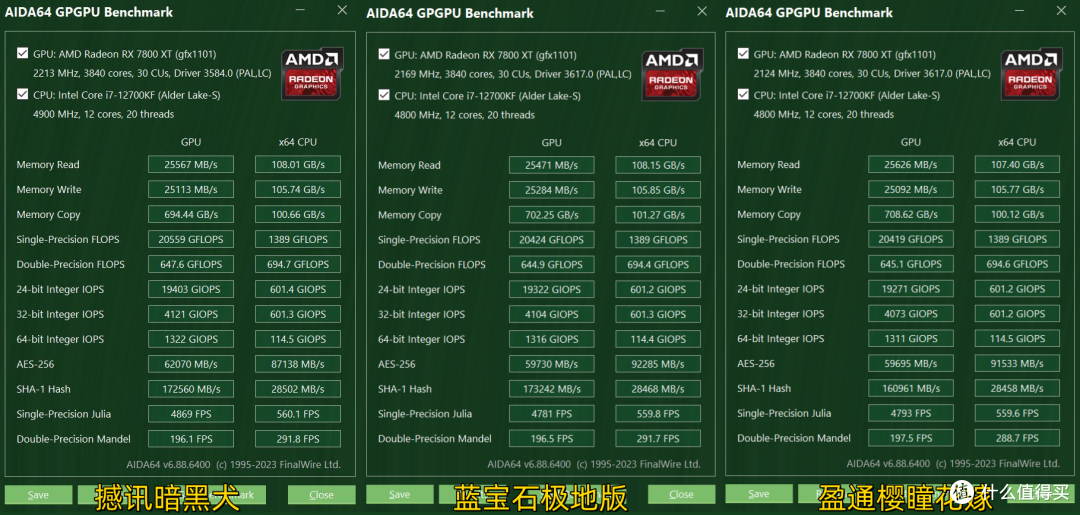Image resolution: width=1080 pixels, height=515 pixels.
Task: Click Memory Copy value 708.62 GB/s
Action: [911, 214]
